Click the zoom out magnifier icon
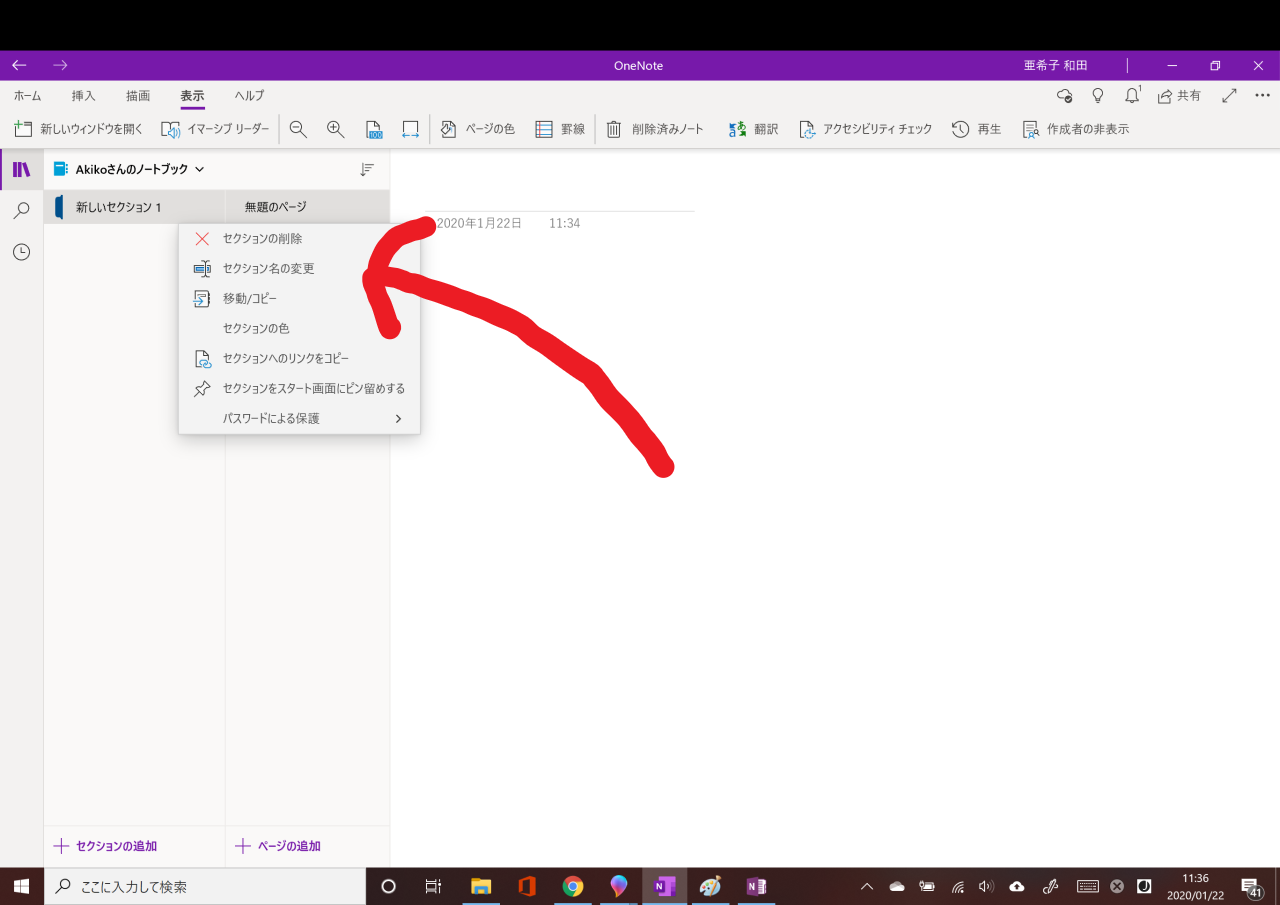This screenshot has height=905, width=1280. tap(298, 129)
